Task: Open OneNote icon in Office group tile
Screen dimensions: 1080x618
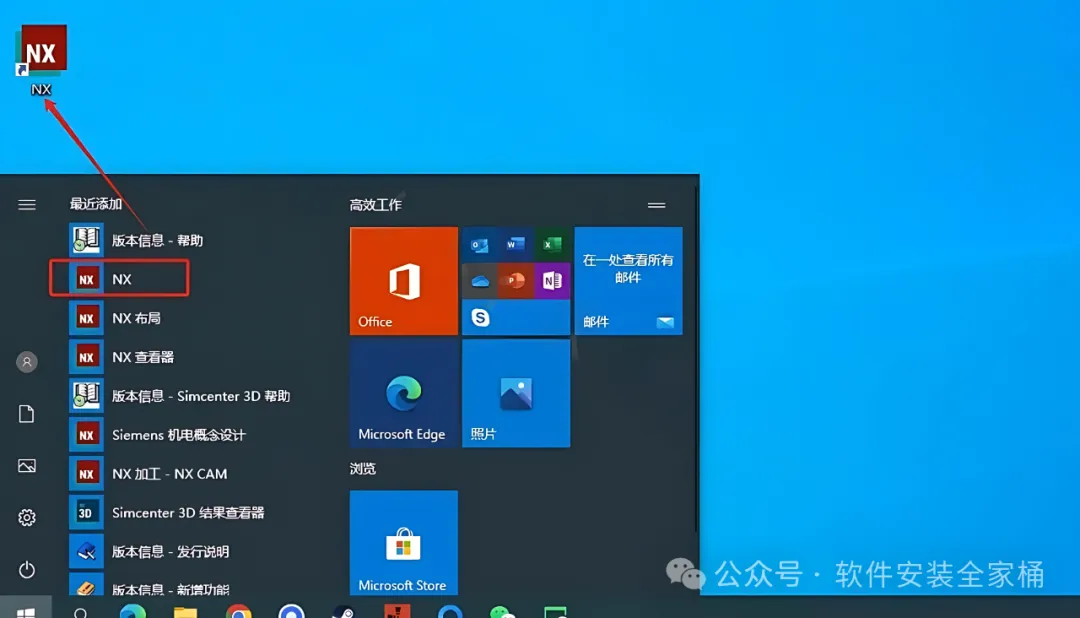Action: [x=552, y=280]
